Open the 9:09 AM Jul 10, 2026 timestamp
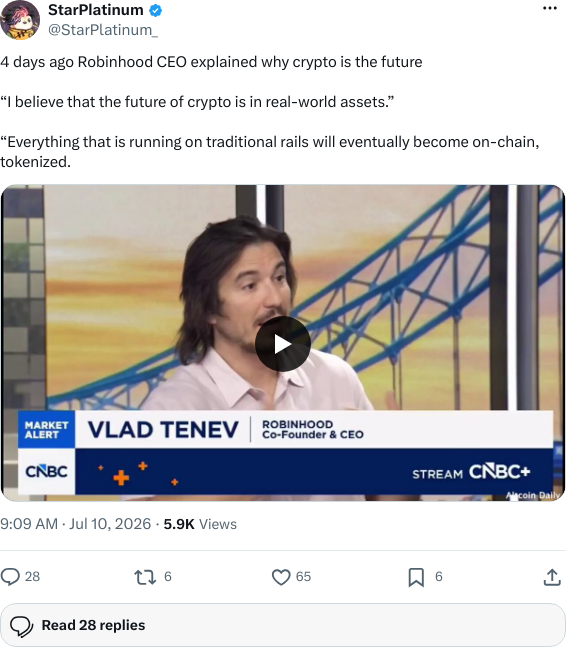The height and width of the screenshot is (655, 566). point(76,524)
